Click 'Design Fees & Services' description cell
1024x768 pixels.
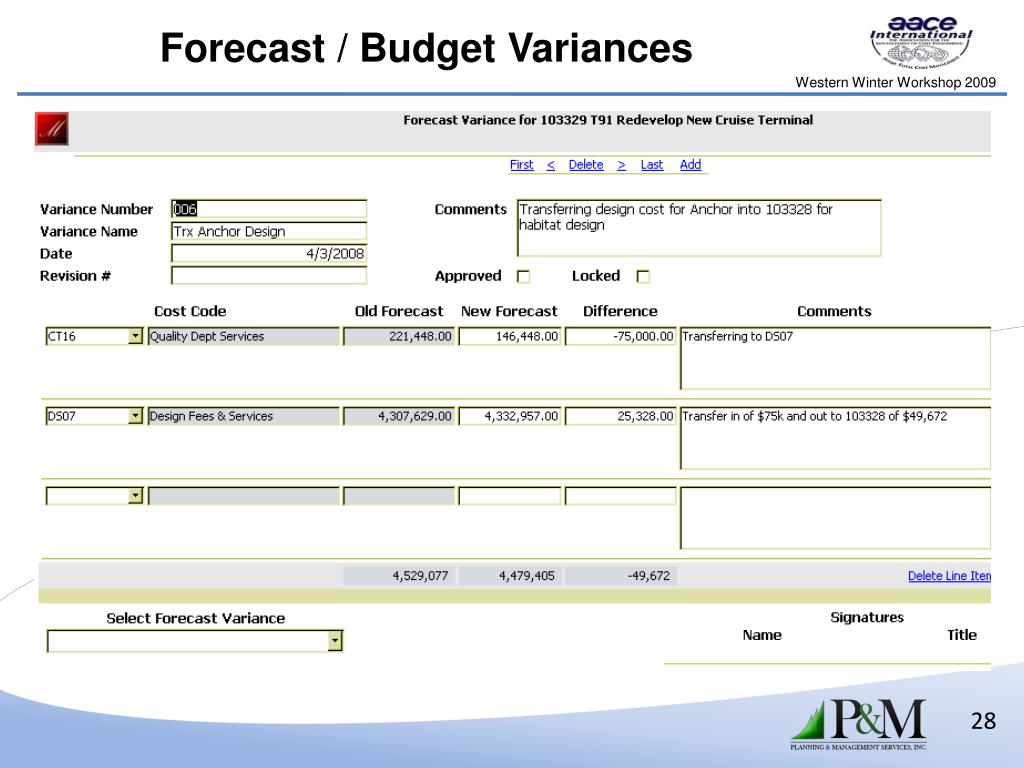[x=243, y=415]
